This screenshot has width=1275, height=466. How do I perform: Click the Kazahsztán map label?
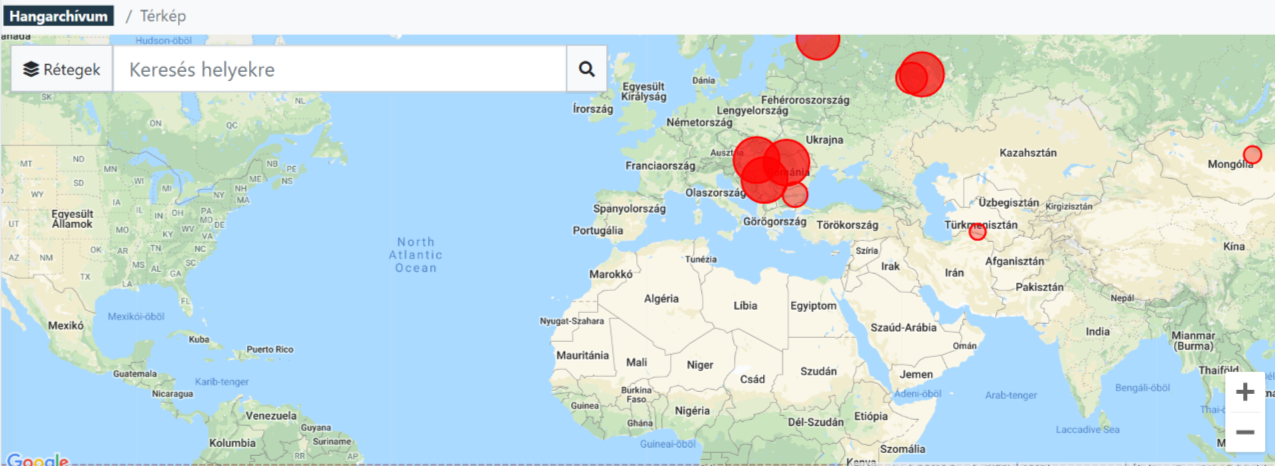click(x=1027, y=152)
